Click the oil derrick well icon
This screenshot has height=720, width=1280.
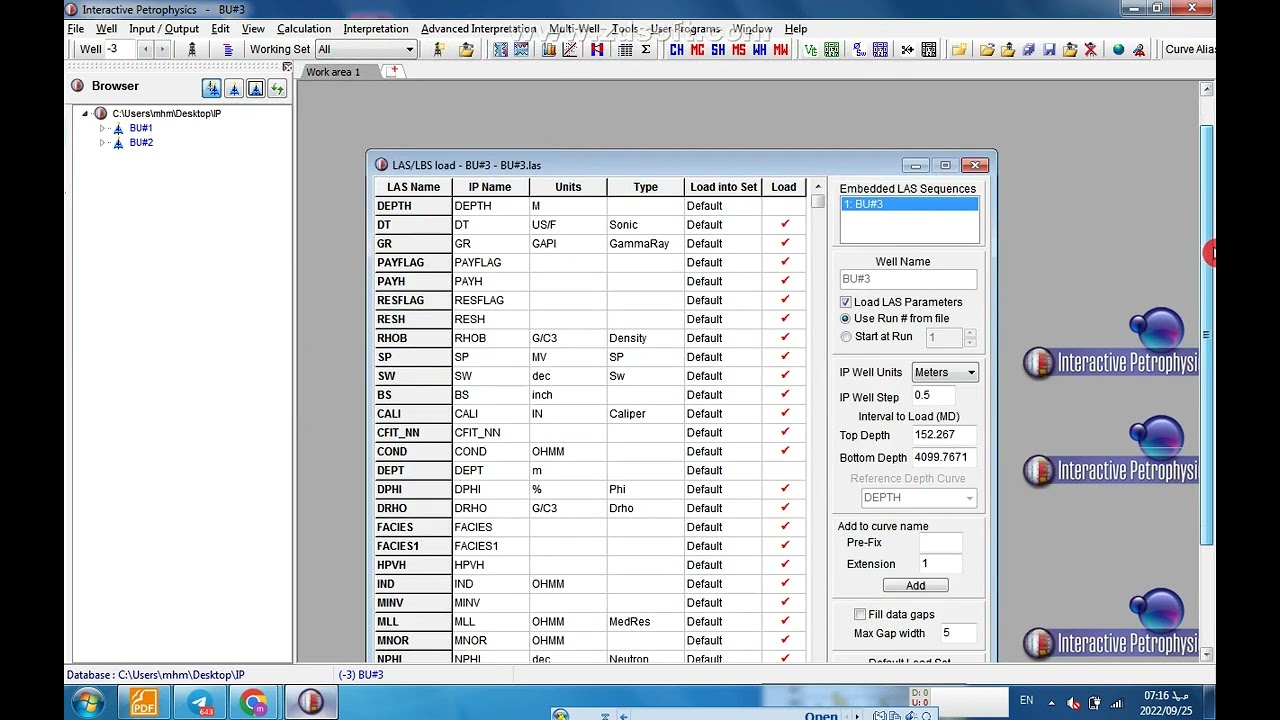pyautogui.click(x=192, y=49)
